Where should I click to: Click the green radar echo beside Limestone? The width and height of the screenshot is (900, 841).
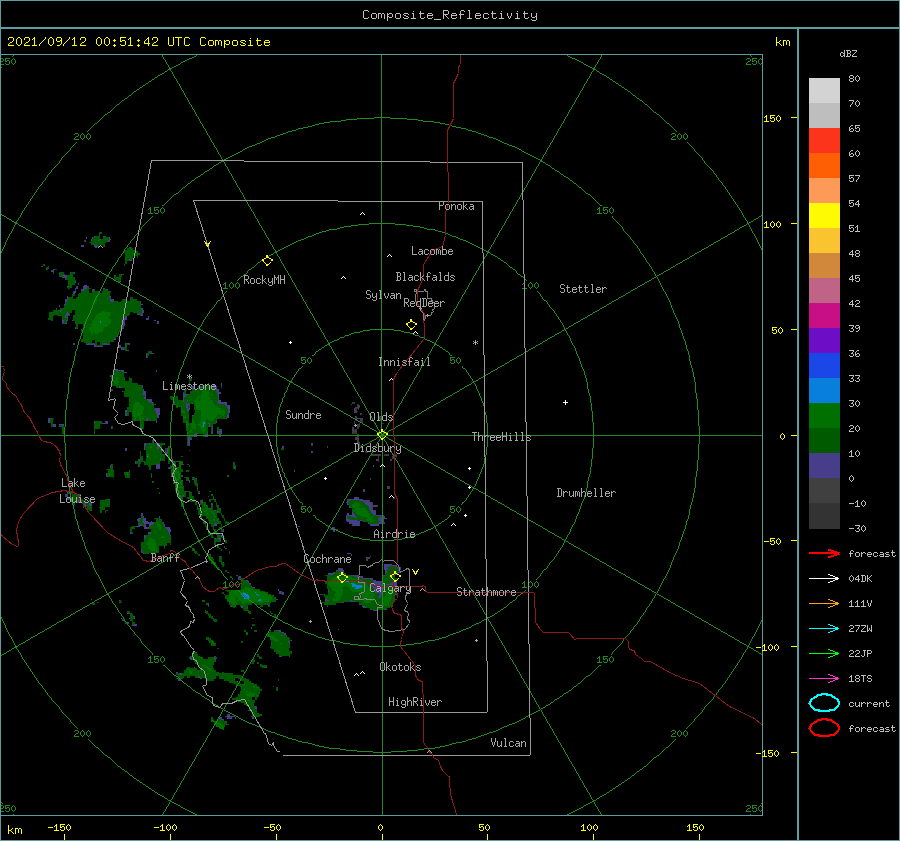pyautogui.click(x=204, y=410)
